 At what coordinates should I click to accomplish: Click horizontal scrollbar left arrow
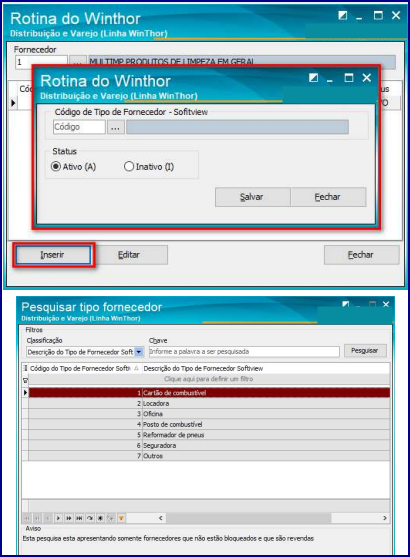(161, 518)
